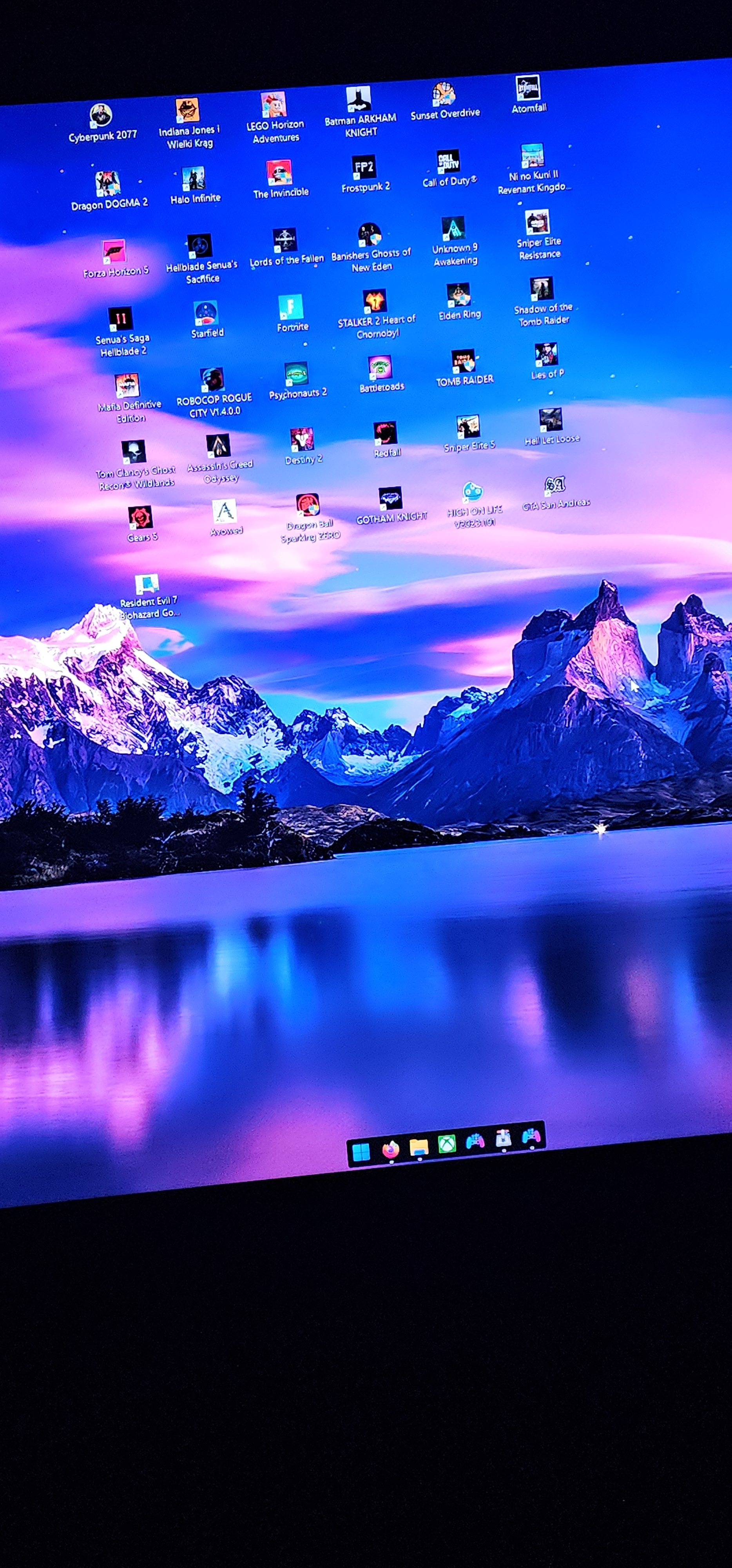Viewport: 732px width, 1568px height.
Task: Select The Invincible desktop icon
Action: [279, 173]
